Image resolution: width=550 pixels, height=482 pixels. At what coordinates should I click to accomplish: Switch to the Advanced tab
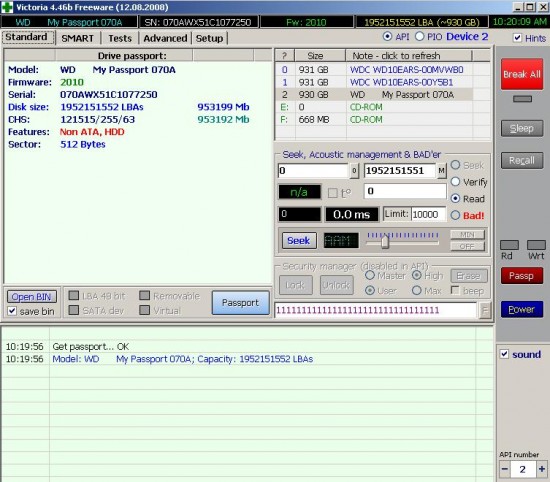coord(165,38)
